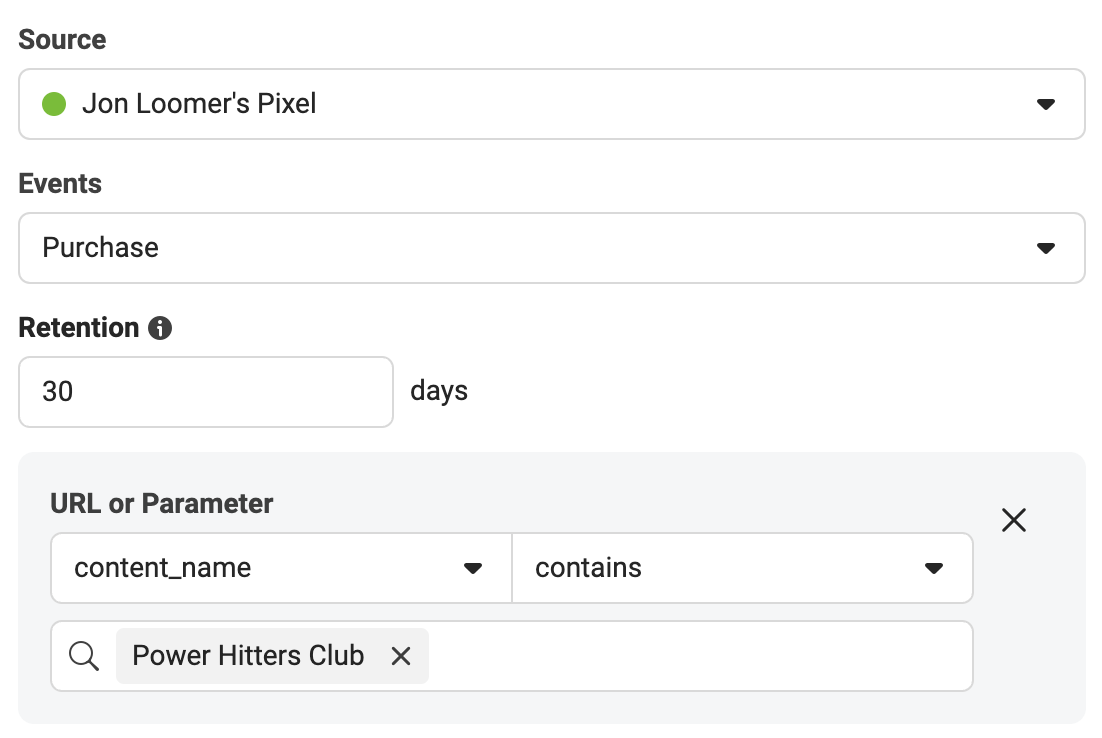Viewport: 1102px width, 738px height.
Task: Click the retention days input field
Action: (x=205, y=391)
